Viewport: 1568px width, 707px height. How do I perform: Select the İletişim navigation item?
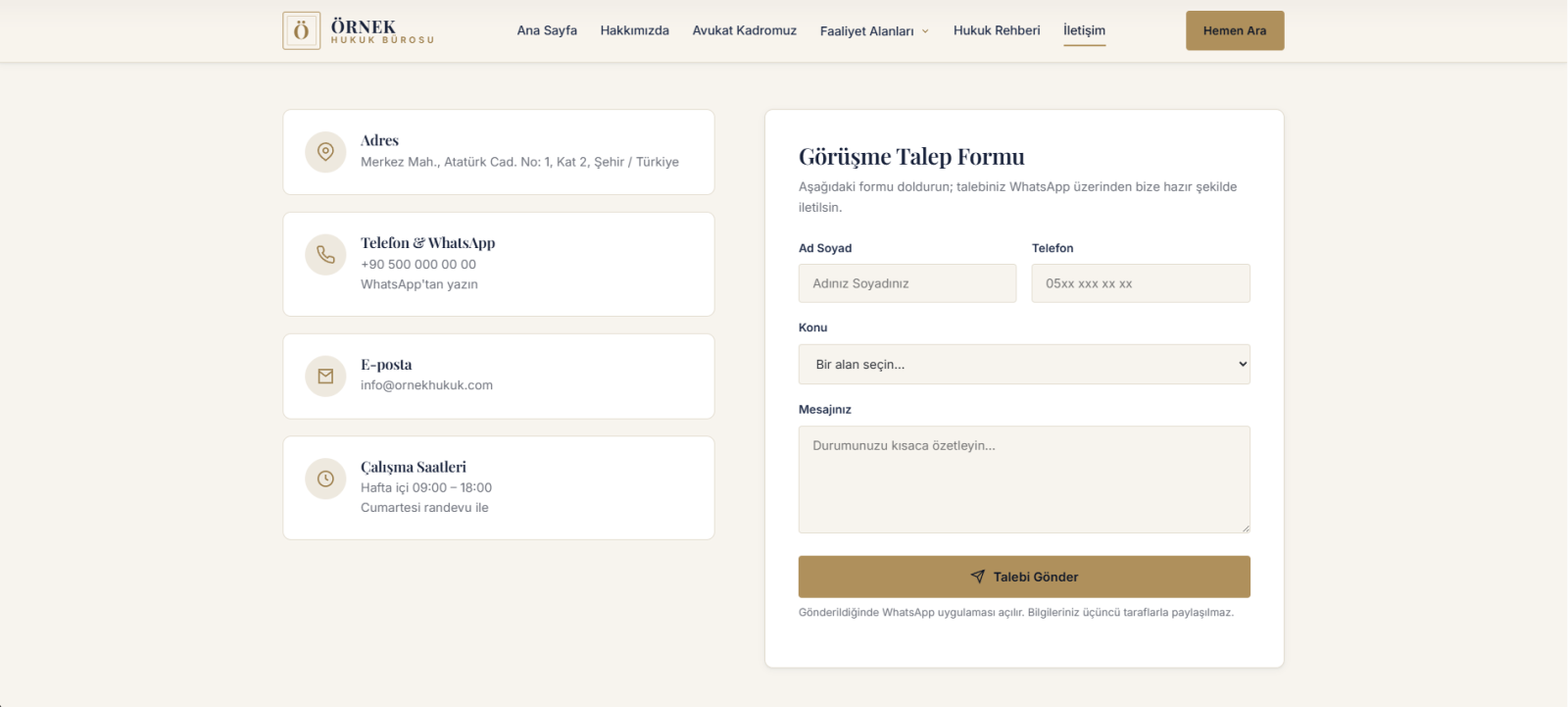(x=1084, y=30)
